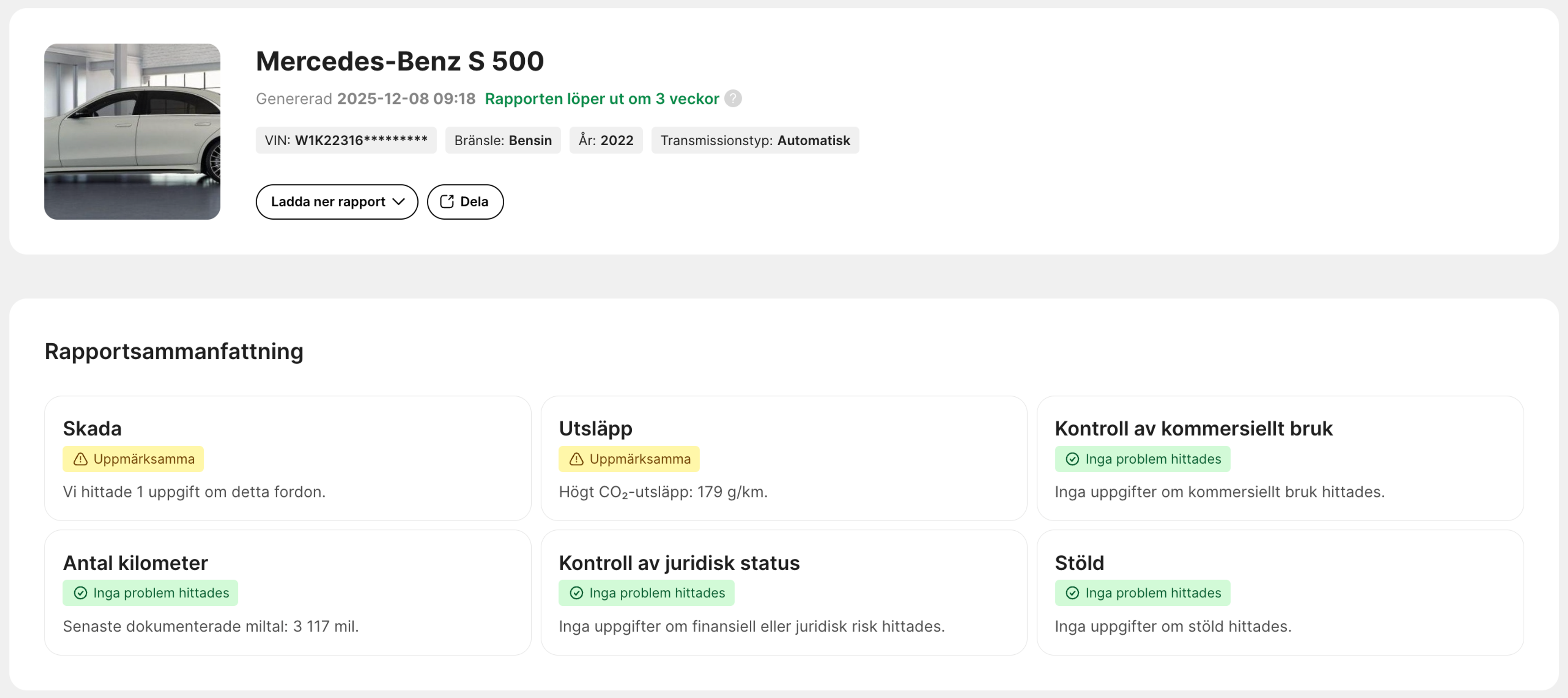Click 'Inga problem hittades' badge under Antal kilometer
The image size is (1568, 698).
point(150,593)
